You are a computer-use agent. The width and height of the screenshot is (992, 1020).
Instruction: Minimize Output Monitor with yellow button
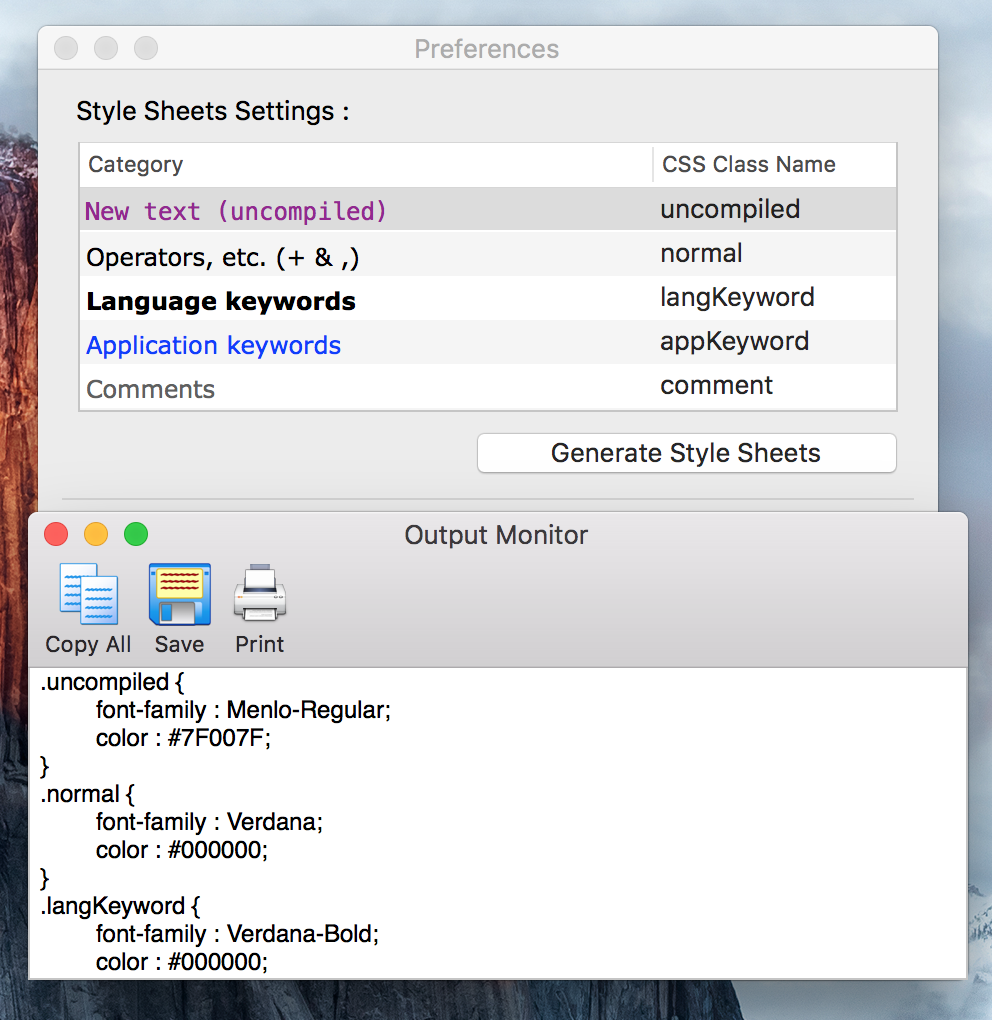[x=96, y=535]
